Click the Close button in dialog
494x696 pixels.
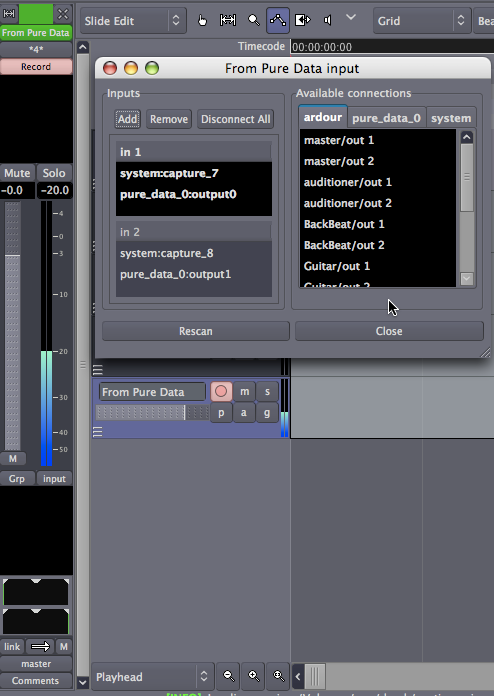coord(389,331)
